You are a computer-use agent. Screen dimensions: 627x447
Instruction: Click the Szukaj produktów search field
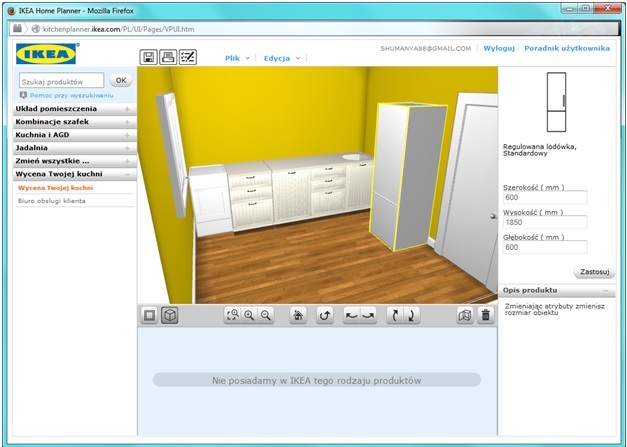pyautogui.click(x=61, y=80)
